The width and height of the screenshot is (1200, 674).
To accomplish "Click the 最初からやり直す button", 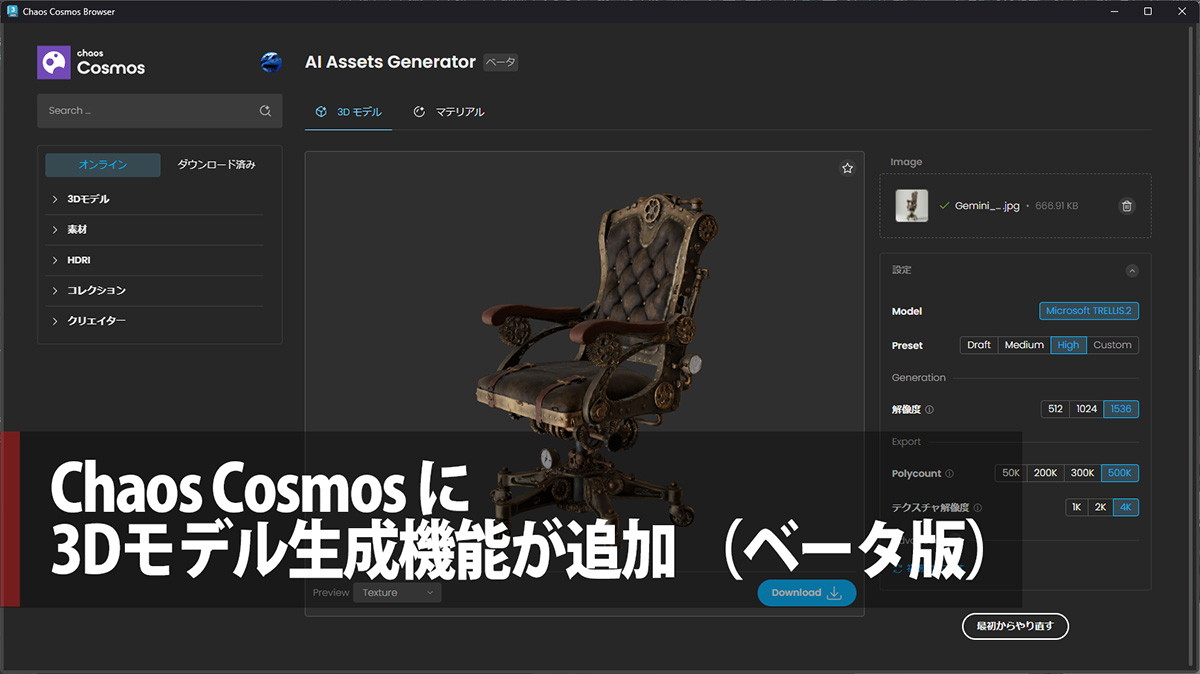I will [1016, 627].
